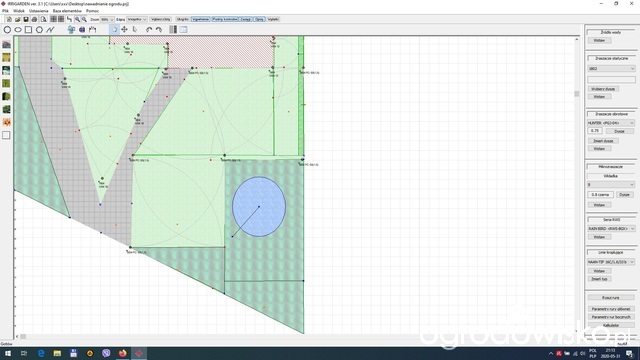Select the rectangle drawing tool
Viewport: 640px width, 360px height.
pos(29,30)
